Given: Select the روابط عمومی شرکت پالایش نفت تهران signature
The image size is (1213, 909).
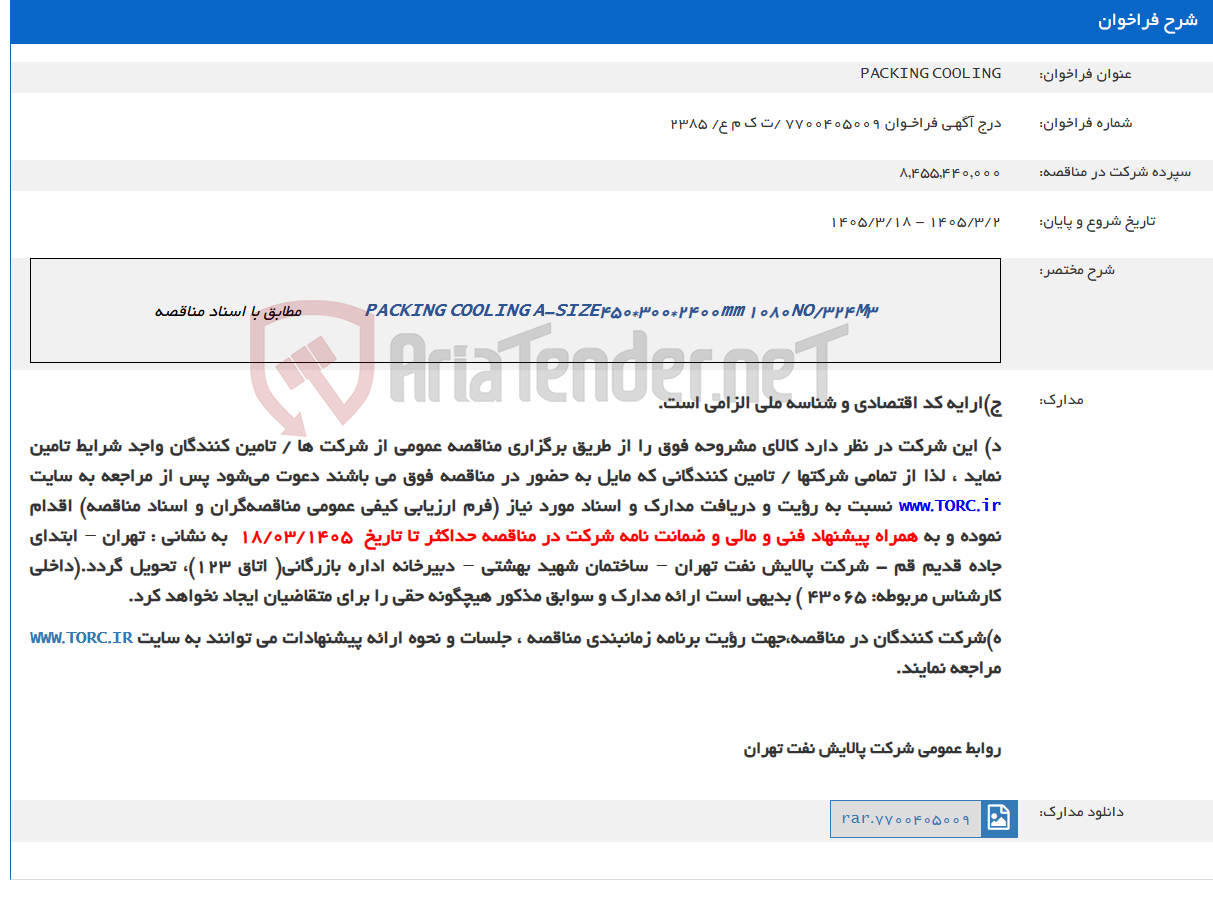Looking at the screenshot, I should [x=872, y=749].
